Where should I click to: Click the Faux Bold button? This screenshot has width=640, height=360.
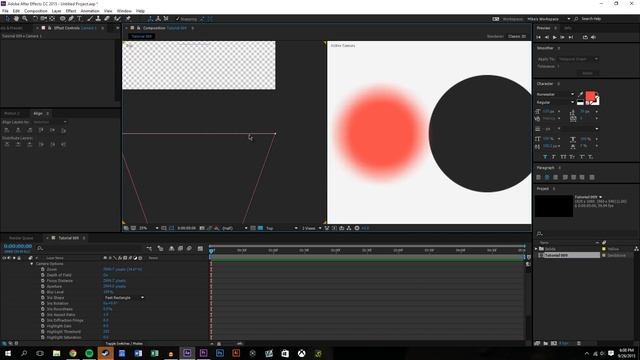click(545, 157)
